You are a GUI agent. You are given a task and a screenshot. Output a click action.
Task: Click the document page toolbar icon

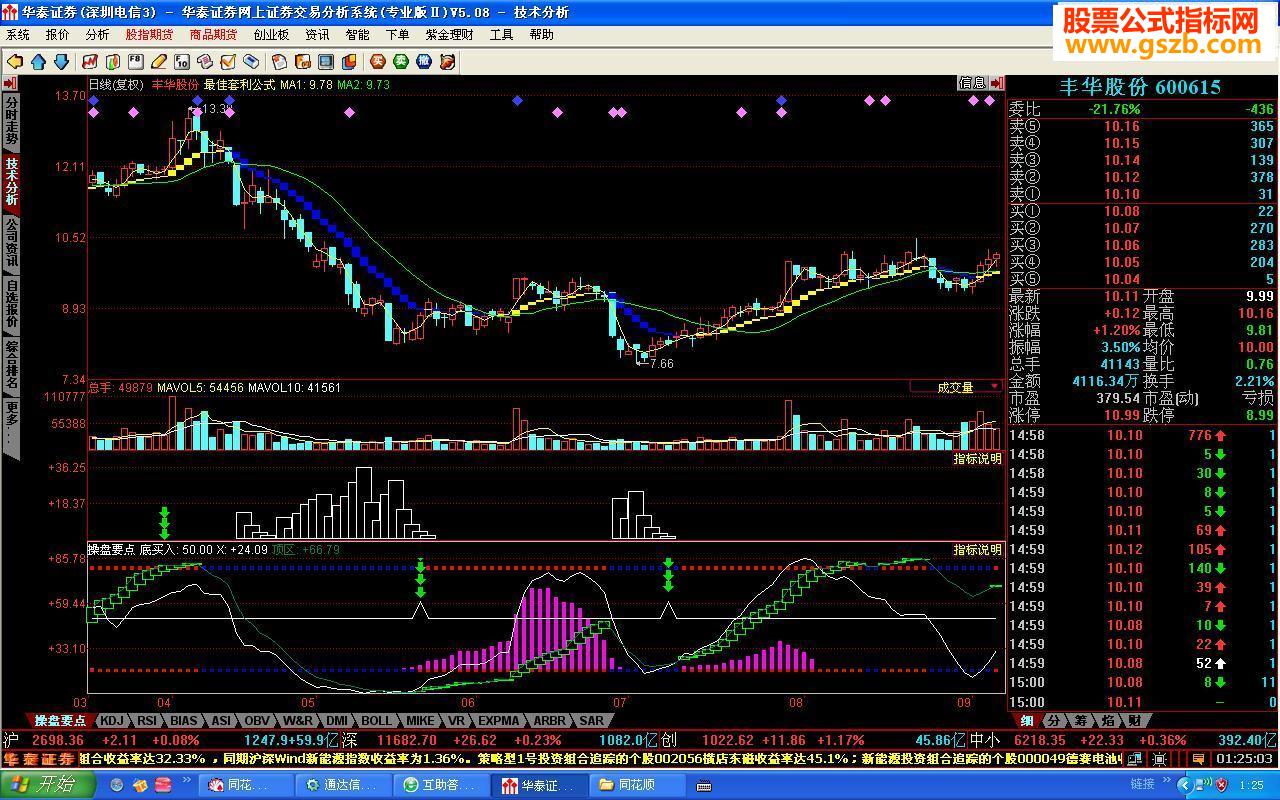[281, 62]
